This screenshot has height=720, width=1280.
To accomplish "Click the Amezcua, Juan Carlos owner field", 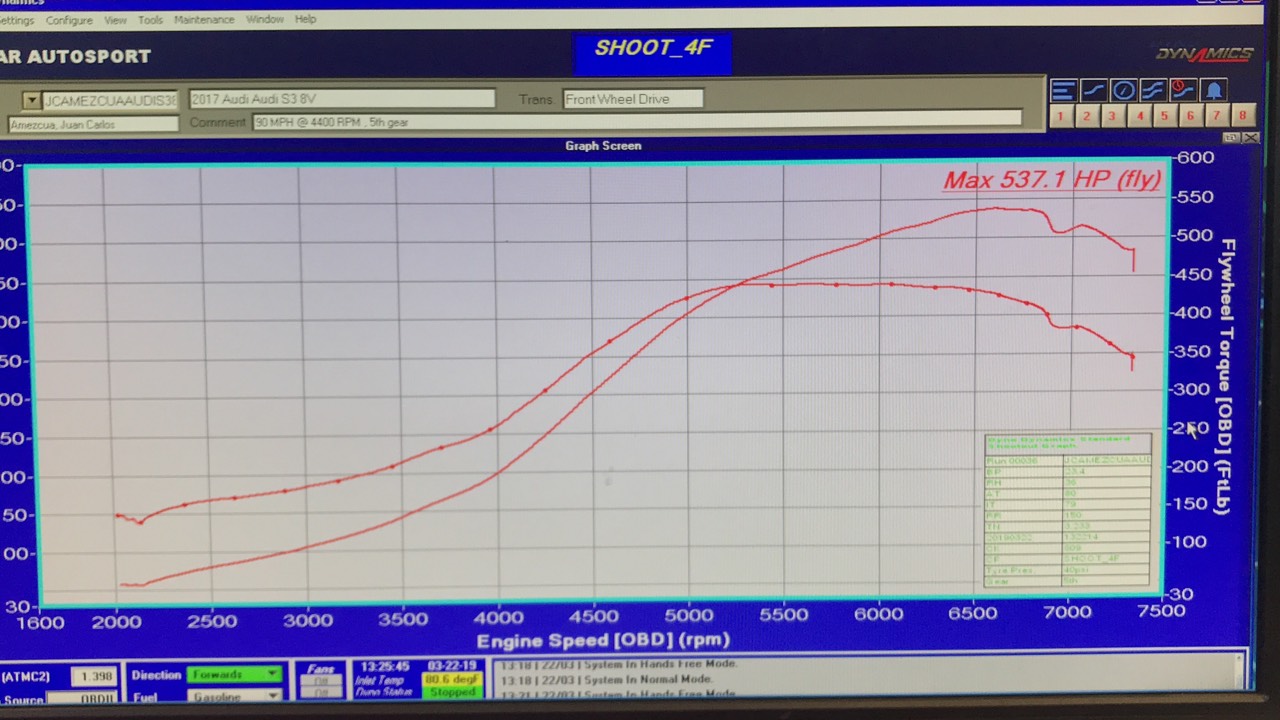I will coord(94,124).
